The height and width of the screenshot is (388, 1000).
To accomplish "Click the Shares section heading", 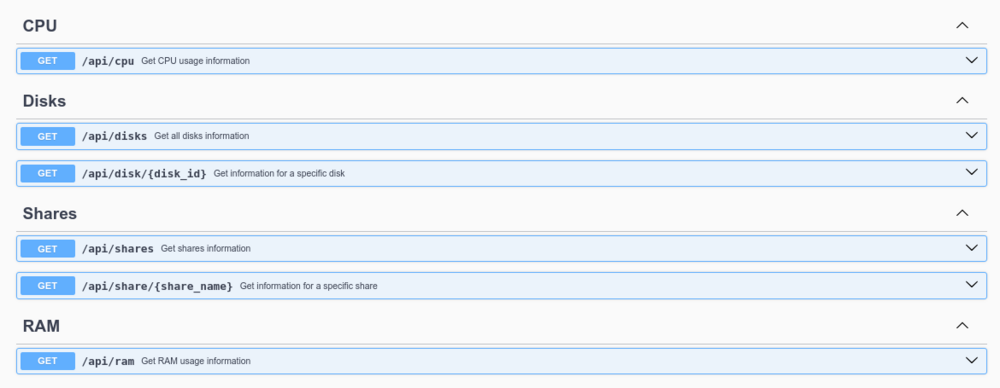I will (50, 214).
